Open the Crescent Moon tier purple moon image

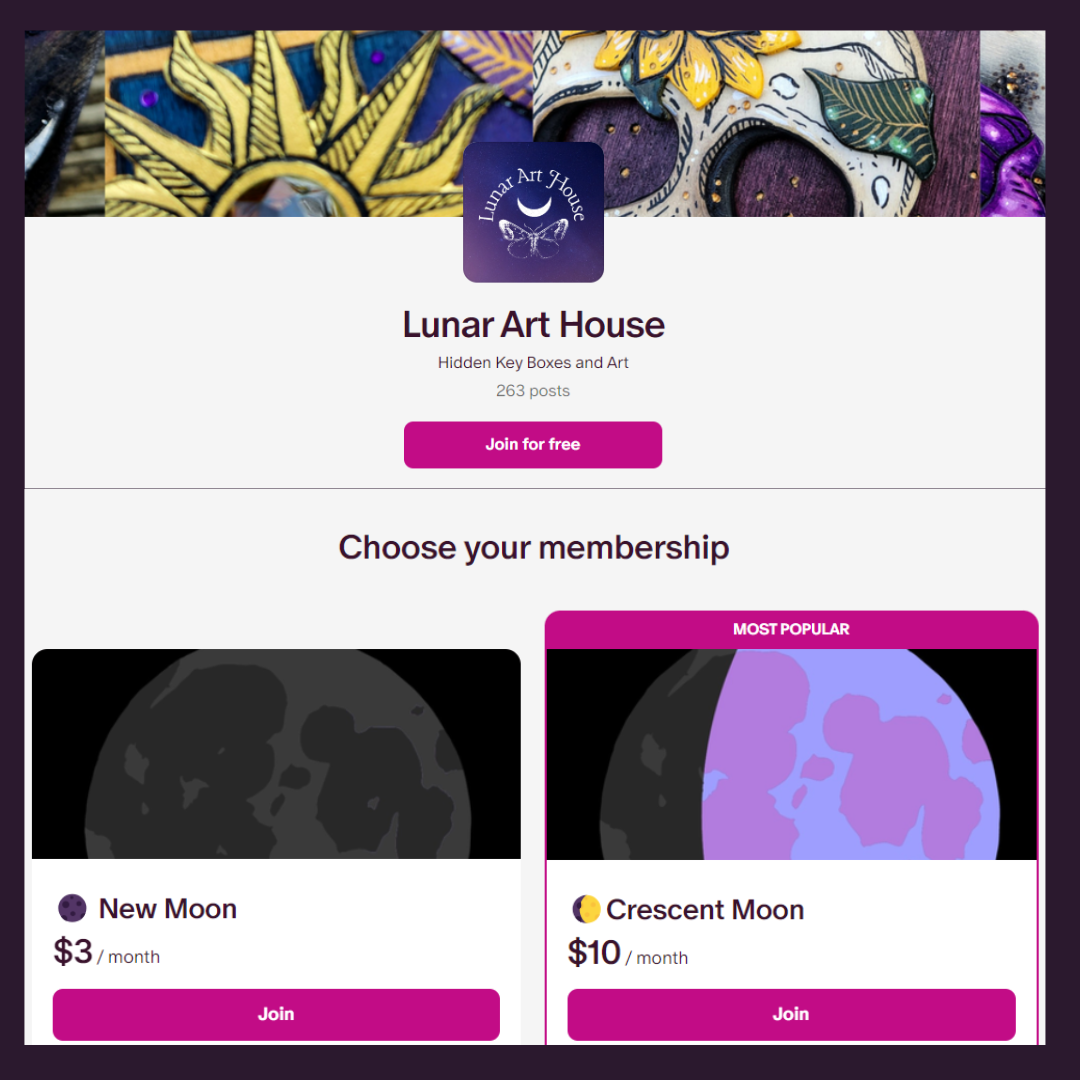(791, 754)
